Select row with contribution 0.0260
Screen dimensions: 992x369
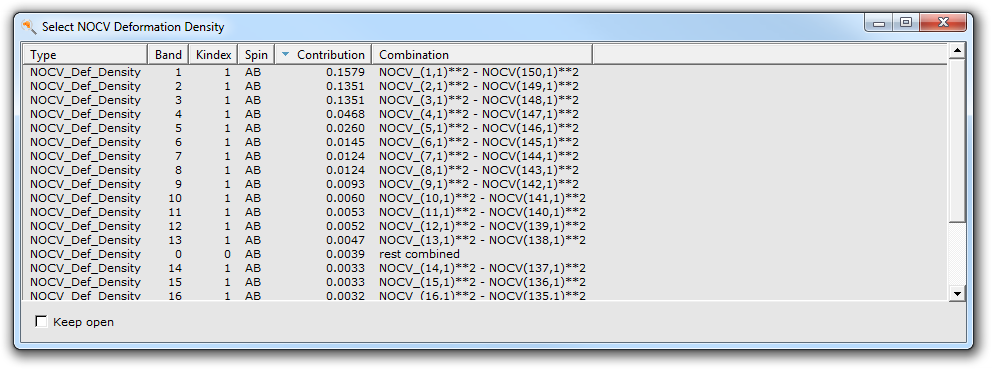click(x=485, y=128)
